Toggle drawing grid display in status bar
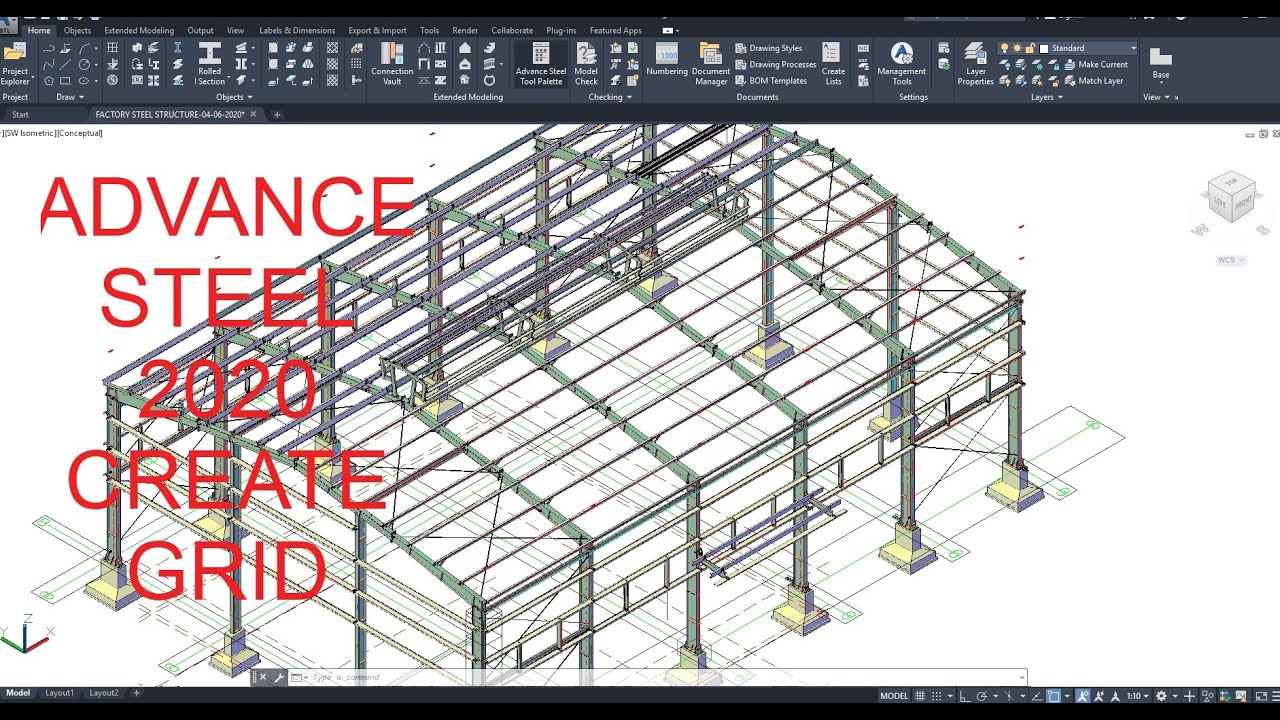The image size is (1280, 720). (920, 695)
